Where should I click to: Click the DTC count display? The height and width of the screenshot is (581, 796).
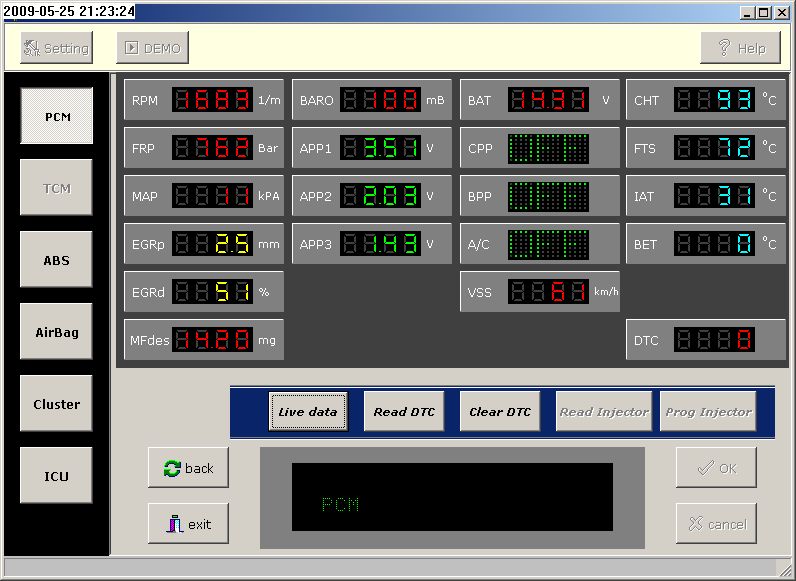click(714, 340)
